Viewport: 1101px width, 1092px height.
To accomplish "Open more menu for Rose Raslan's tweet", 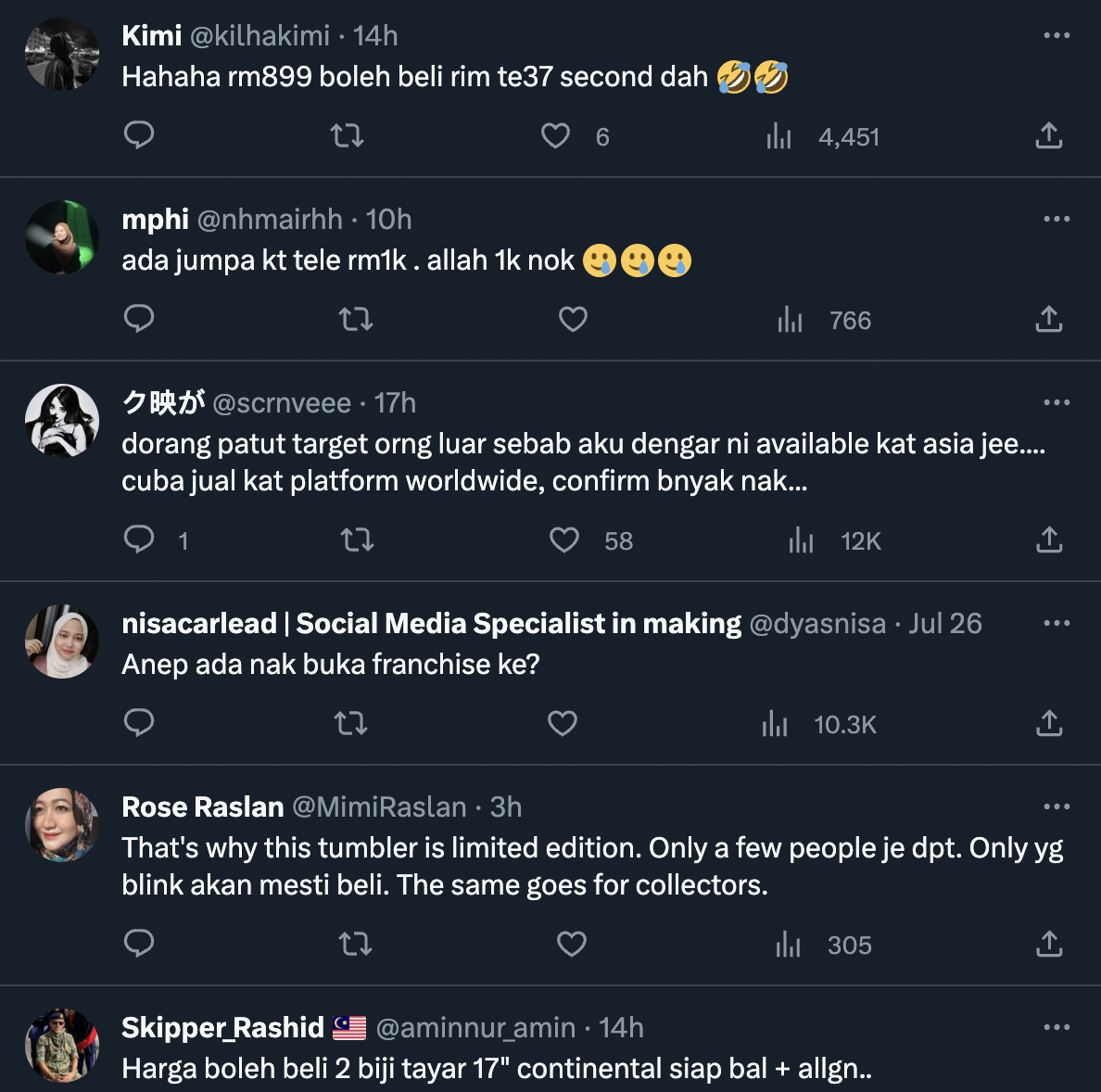I will pos(1057,806).
